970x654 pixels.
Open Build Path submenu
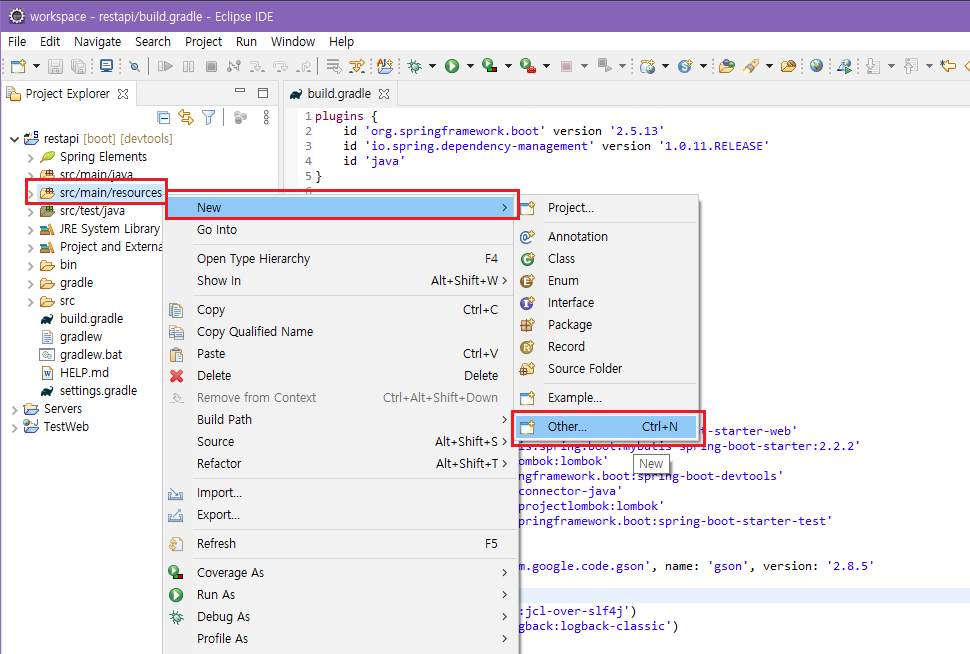338,420
